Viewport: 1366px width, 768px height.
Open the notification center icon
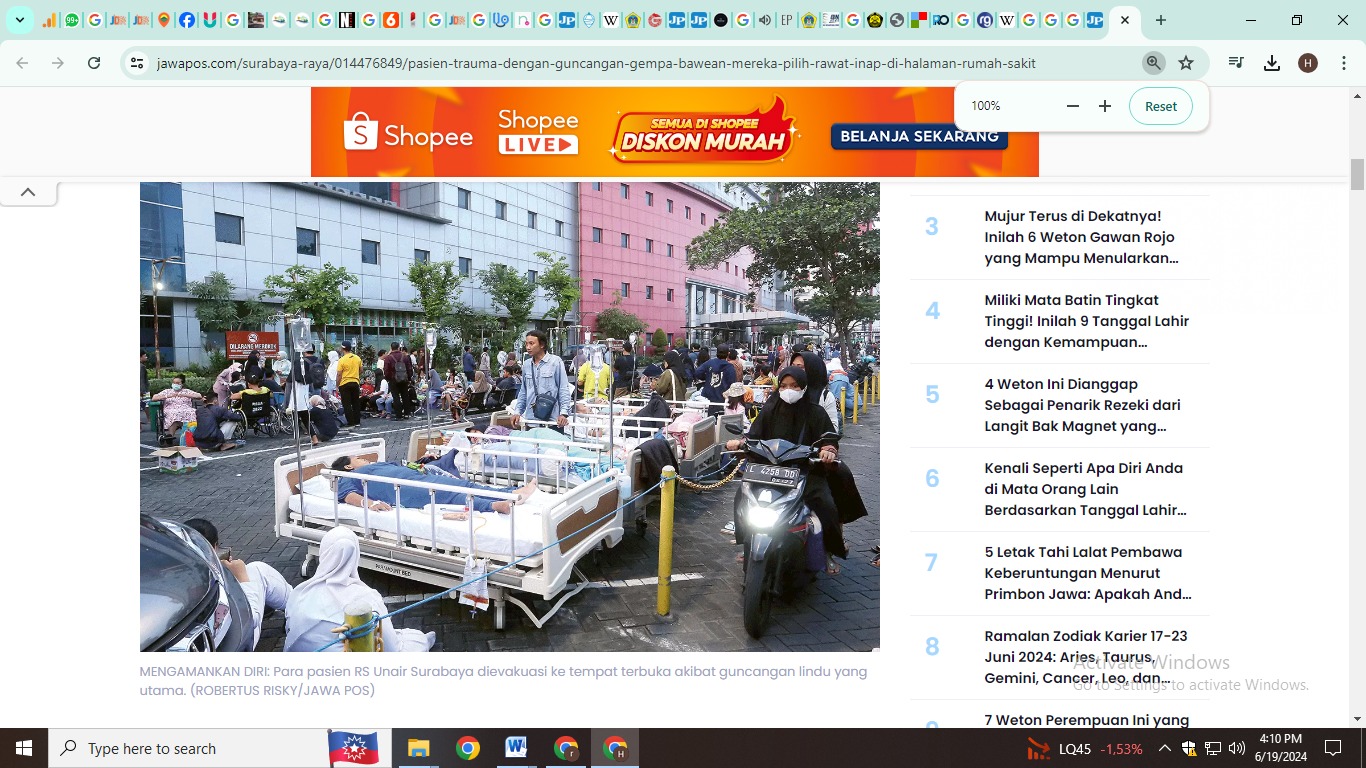1333,748
